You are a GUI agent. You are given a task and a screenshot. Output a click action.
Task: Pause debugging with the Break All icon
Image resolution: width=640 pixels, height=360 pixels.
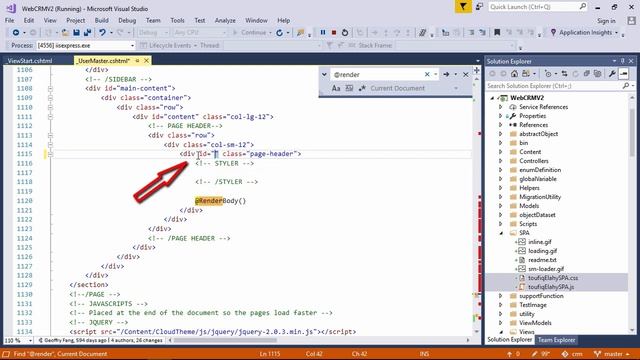click(323, 33)
